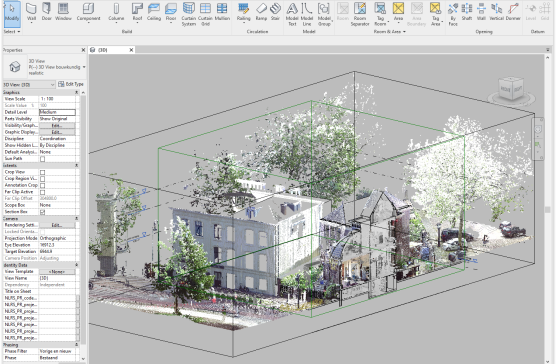
Task: Click the 3D view vertical scrollbar
Action: [548, 209]
